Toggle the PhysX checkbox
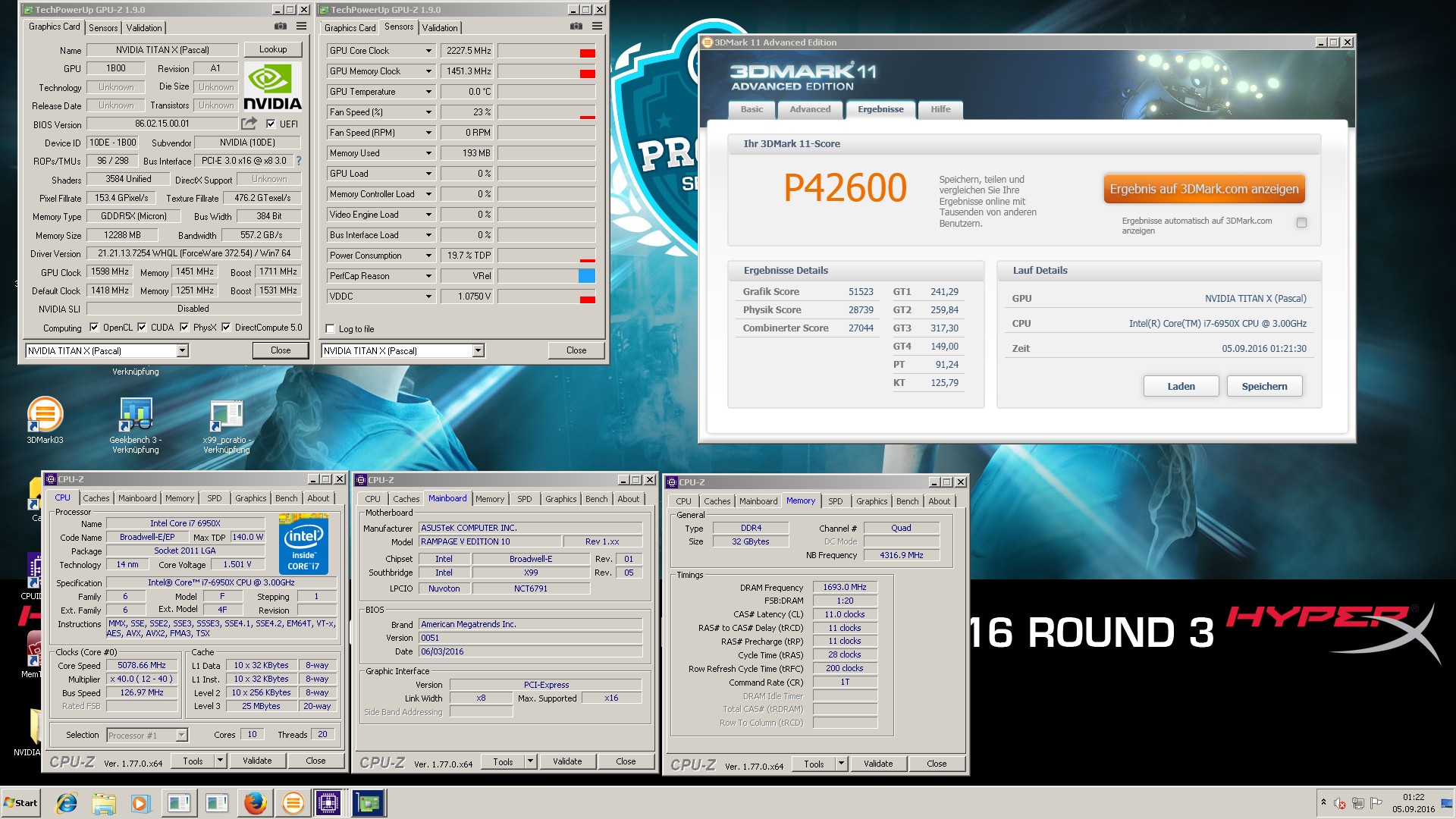Image resolution: width=1456 pixels, height=819 pixels. pos(184,328)
